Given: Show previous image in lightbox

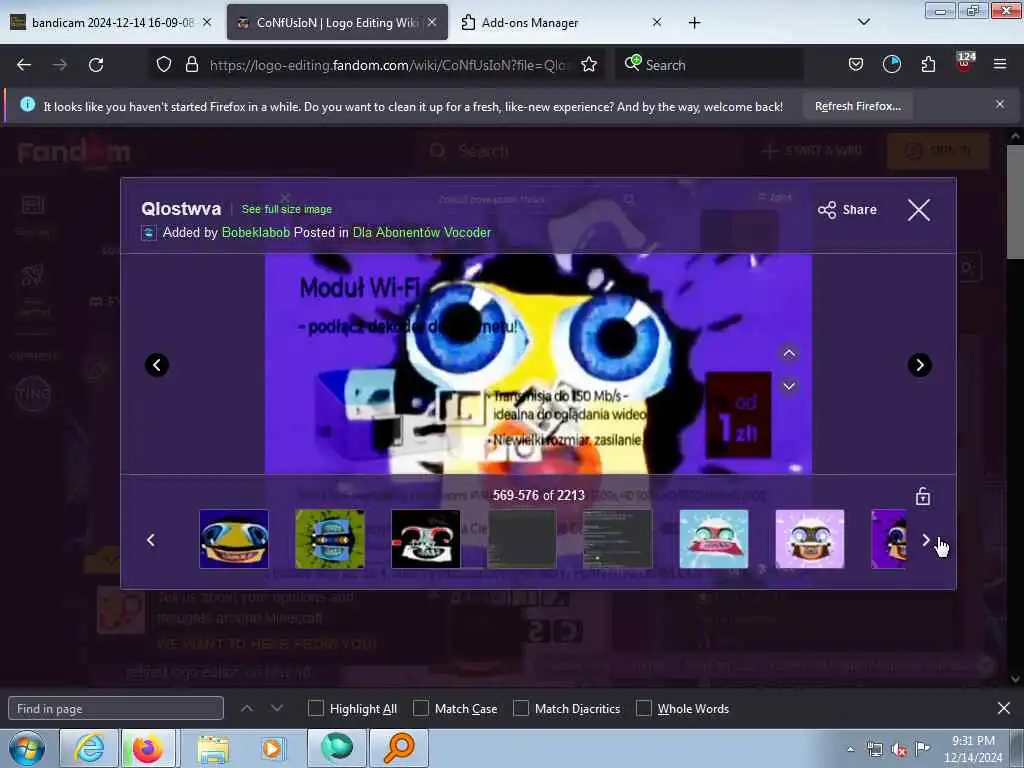Looking at the screenshot, I should click(157, 364).
